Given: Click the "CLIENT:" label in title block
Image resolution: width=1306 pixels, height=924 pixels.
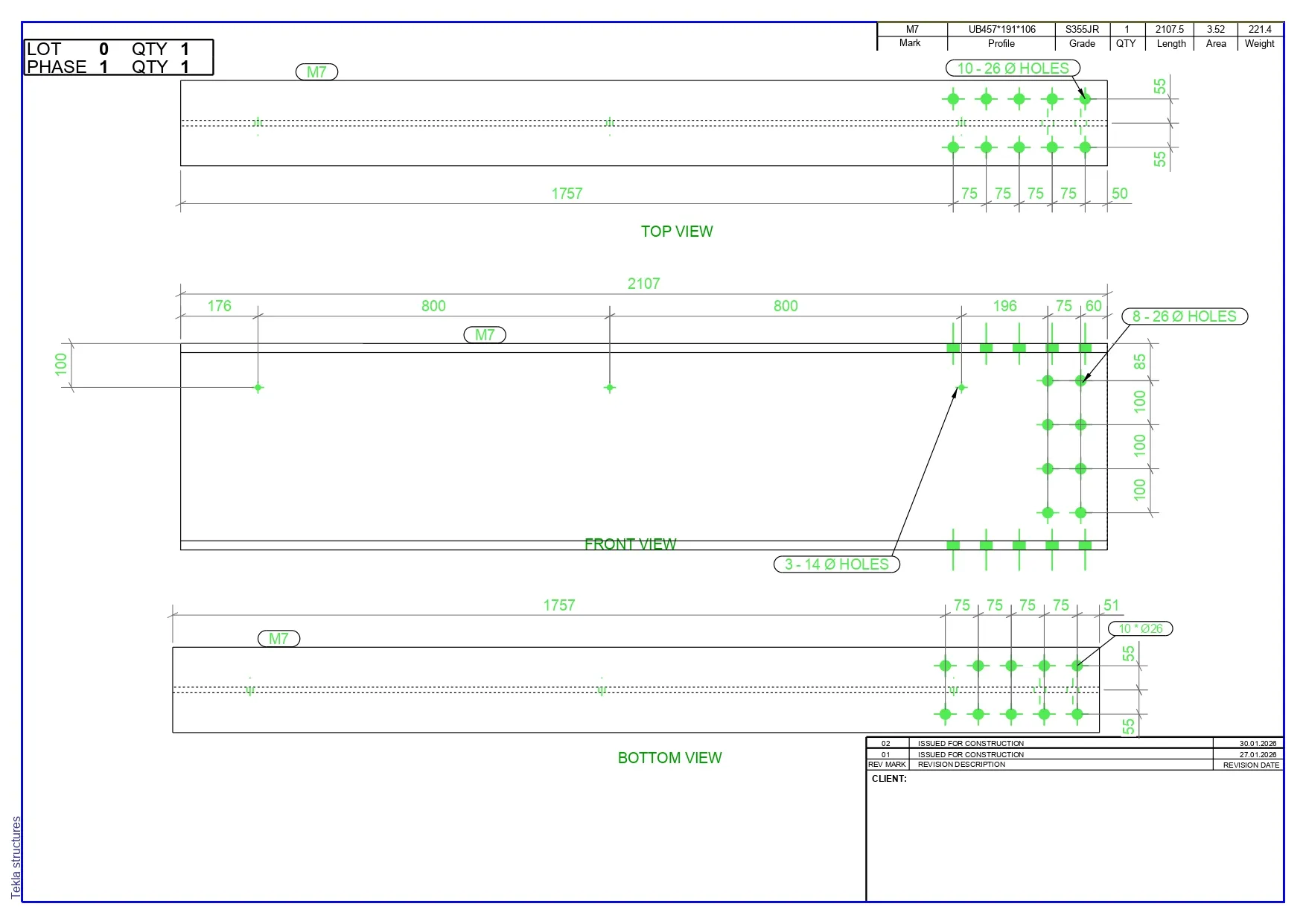Looking at the screenshot, I should 889,779.
